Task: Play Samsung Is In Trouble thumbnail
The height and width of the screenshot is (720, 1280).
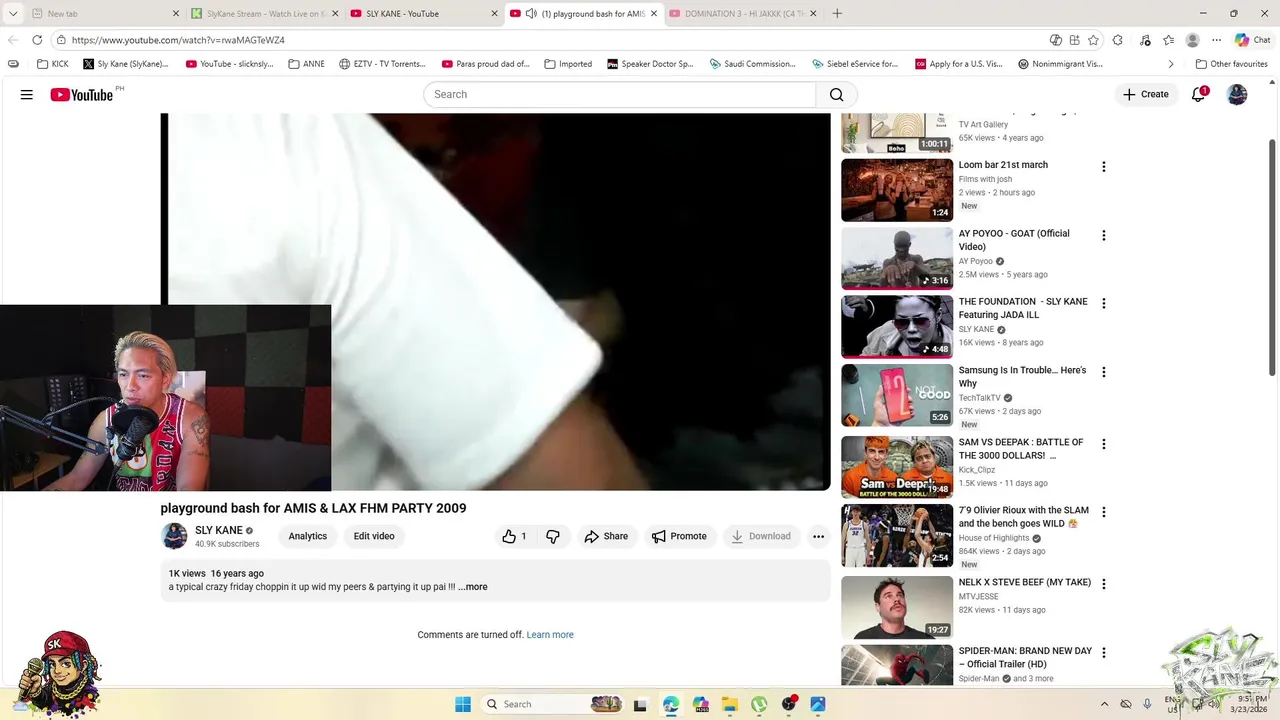Action: click(897, 395)
